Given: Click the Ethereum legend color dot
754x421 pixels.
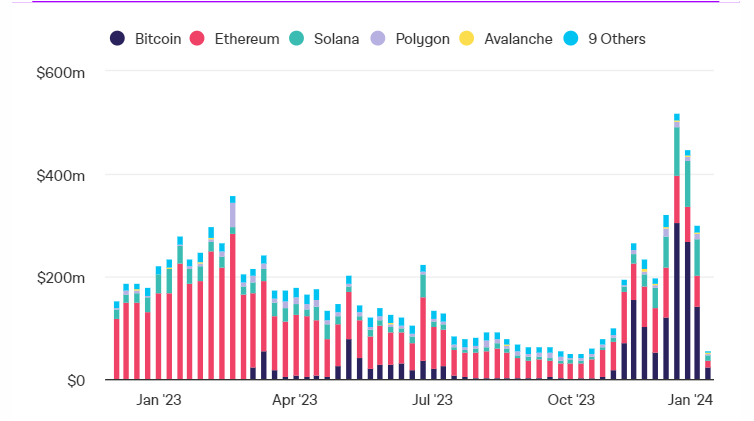Looking at the screenshot, I should (x=196, y=39).
